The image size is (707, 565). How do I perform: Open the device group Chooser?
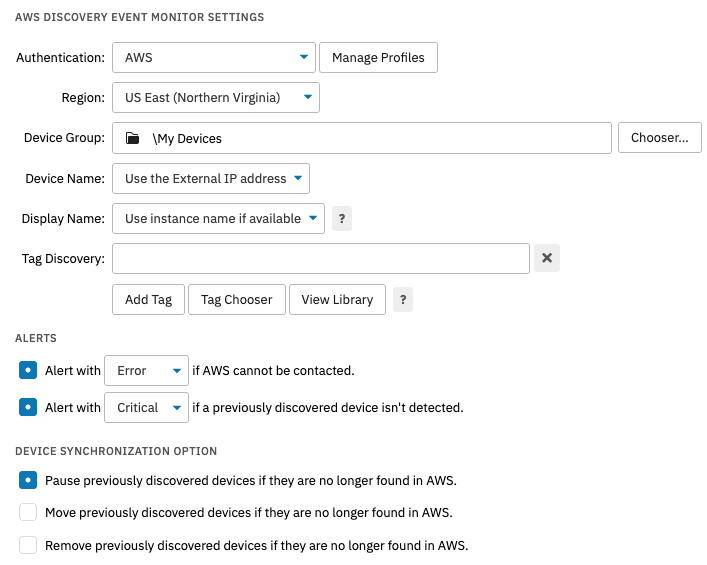pos(659,138)
